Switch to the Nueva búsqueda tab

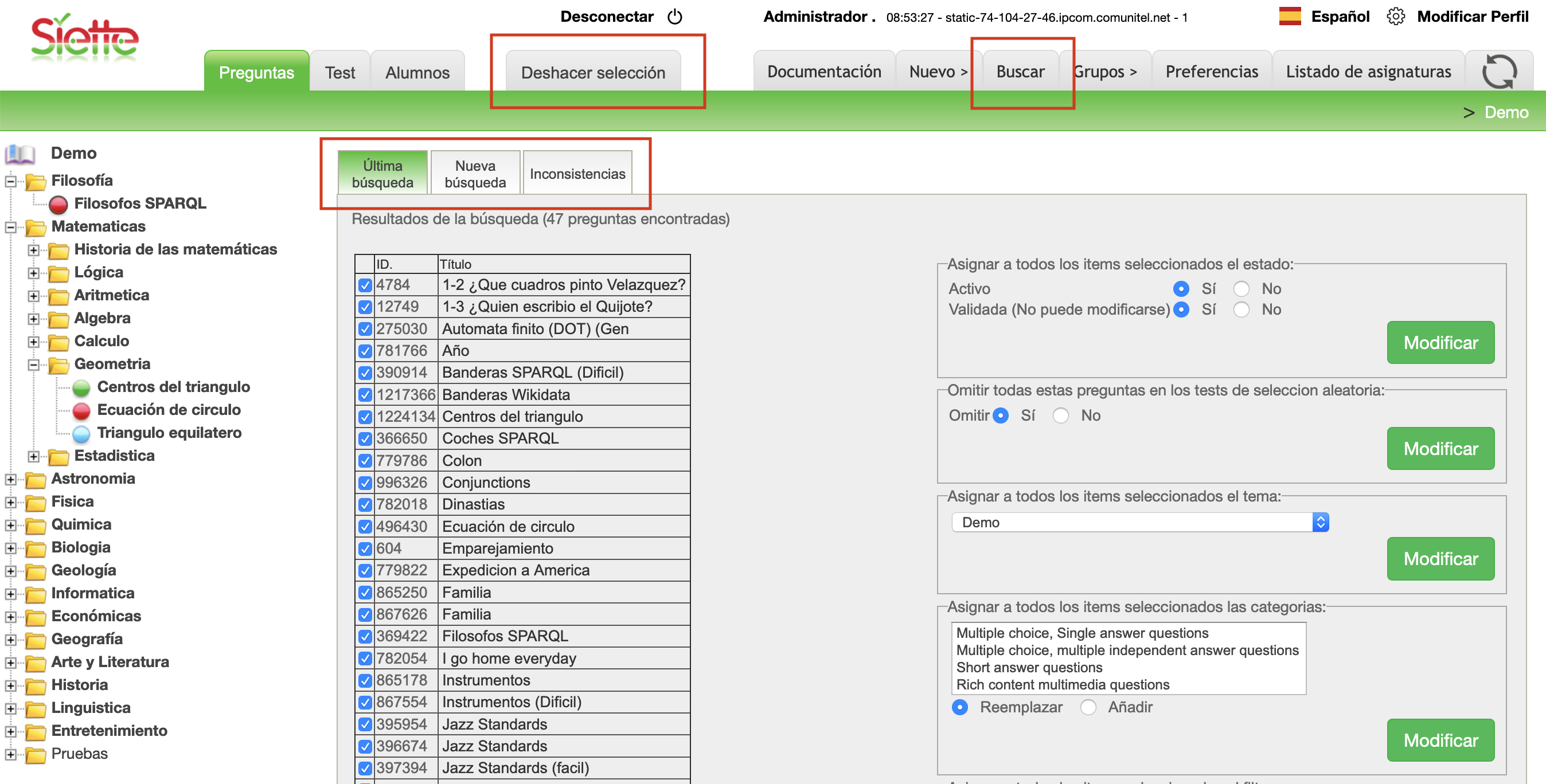click(x=475, y=174)
